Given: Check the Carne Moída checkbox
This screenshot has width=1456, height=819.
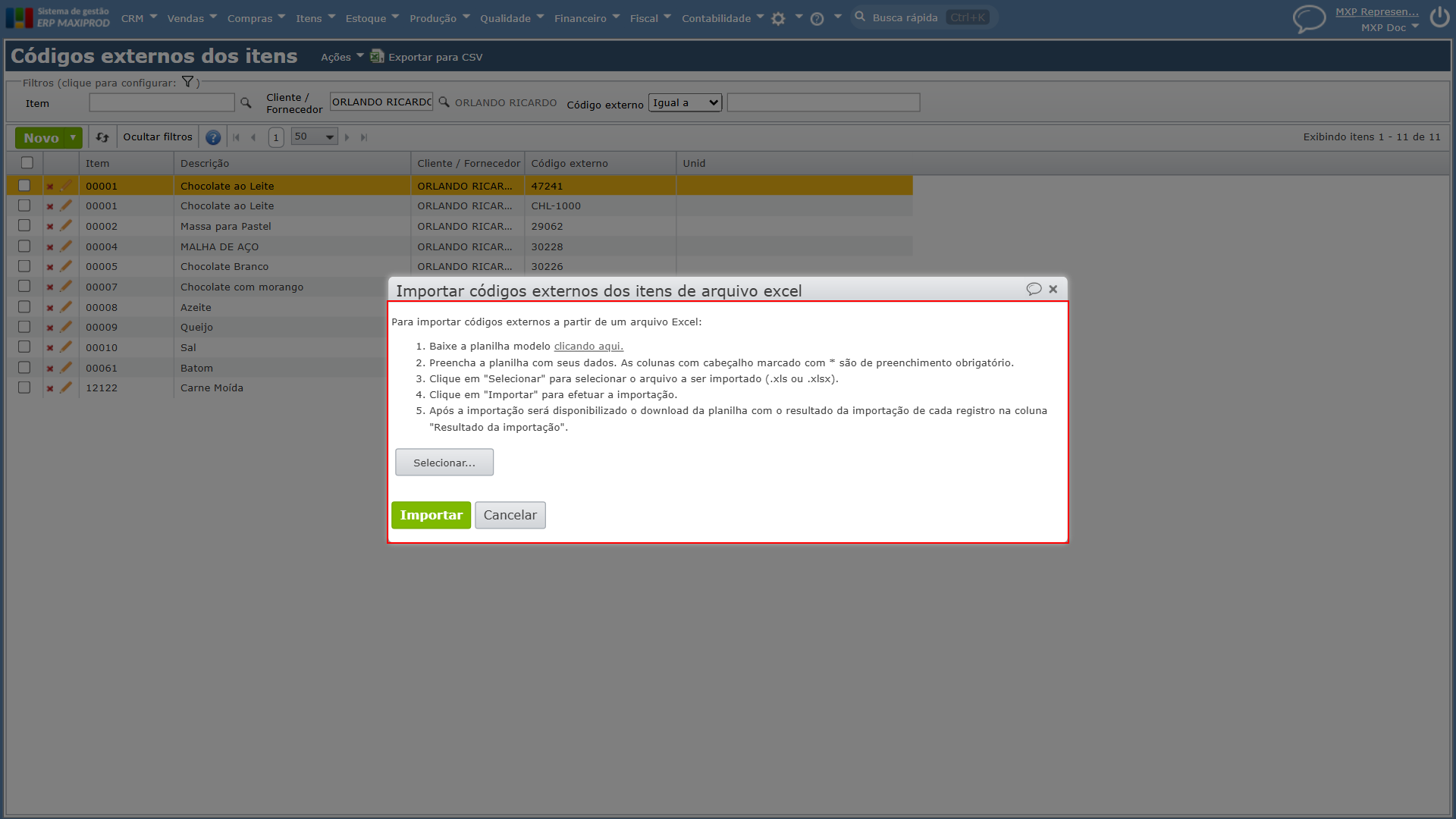Looking at the screenshot, I should click(24, 388).
